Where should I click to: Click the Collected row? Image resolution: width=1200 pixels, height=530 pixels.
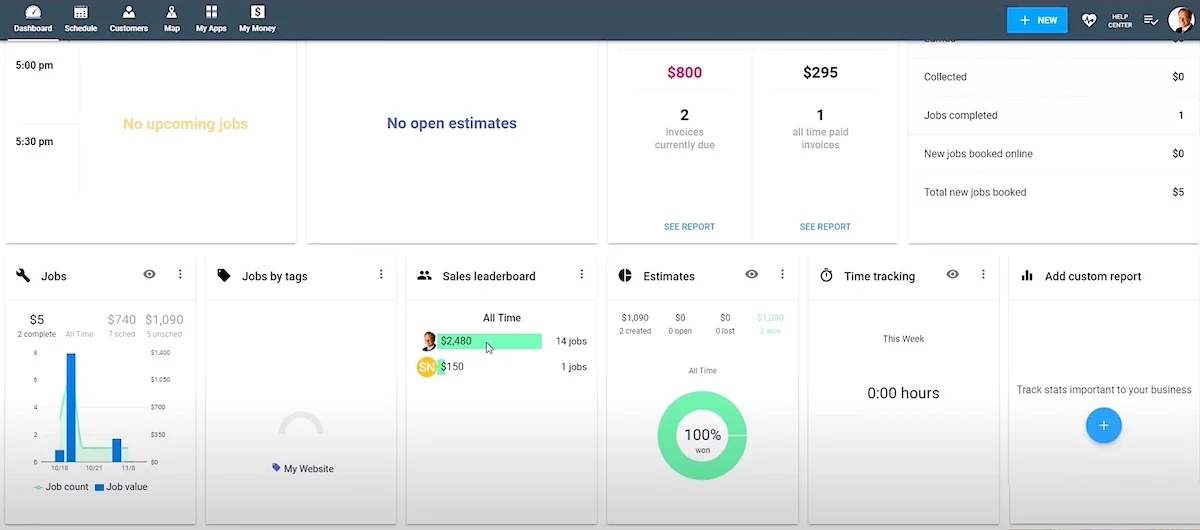tap(1053, 77)
